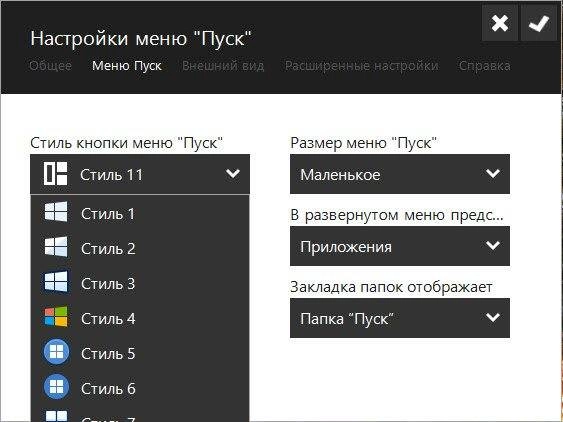Click the Закладка папок отображает label
This screenshot has height=422, width=563.
click(x=391, y=287)
